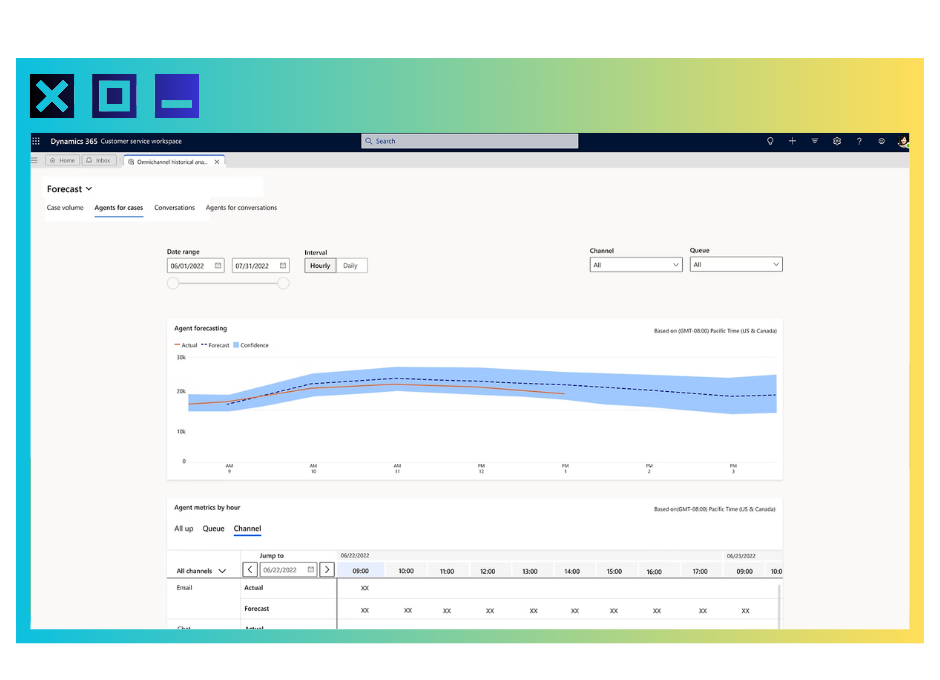Switch to Case volume tab
This screenshot has width=940, height=680.
(x=65, y=207)
